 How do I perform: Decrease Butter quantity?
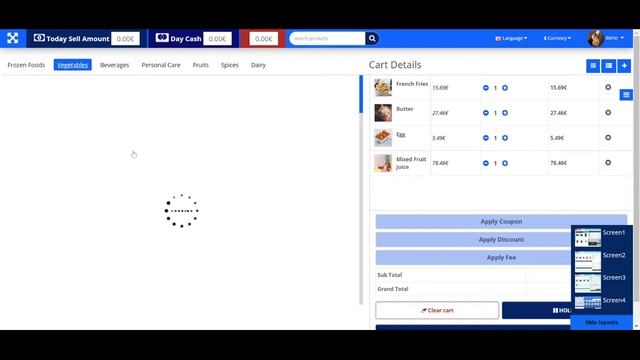486,113
